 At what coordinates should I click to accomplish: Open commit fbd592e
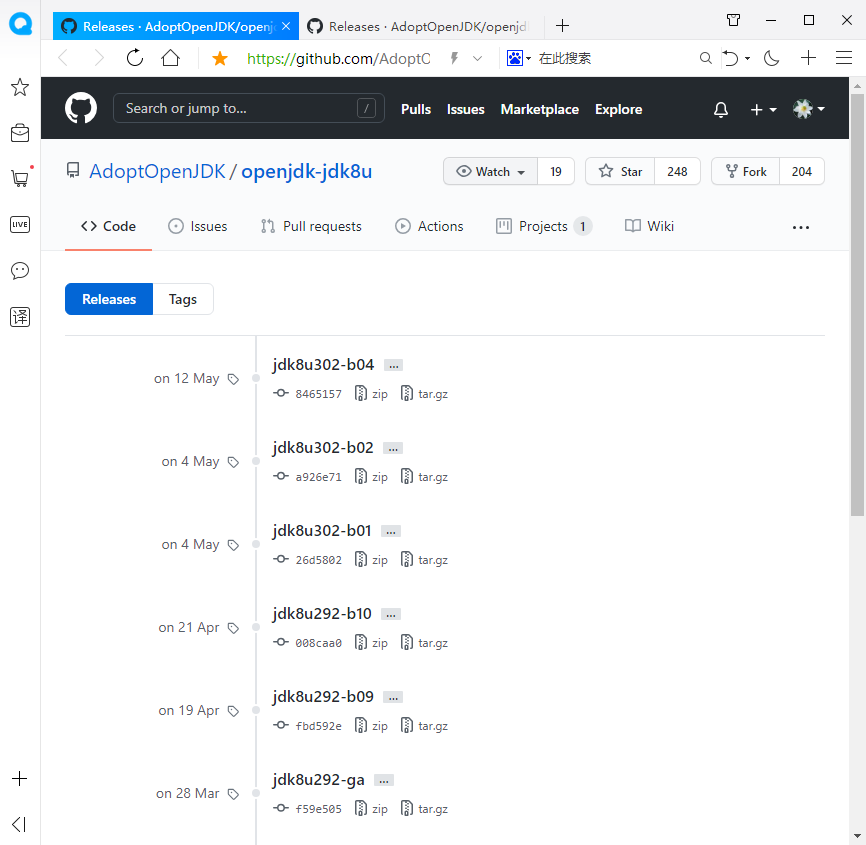318,726
